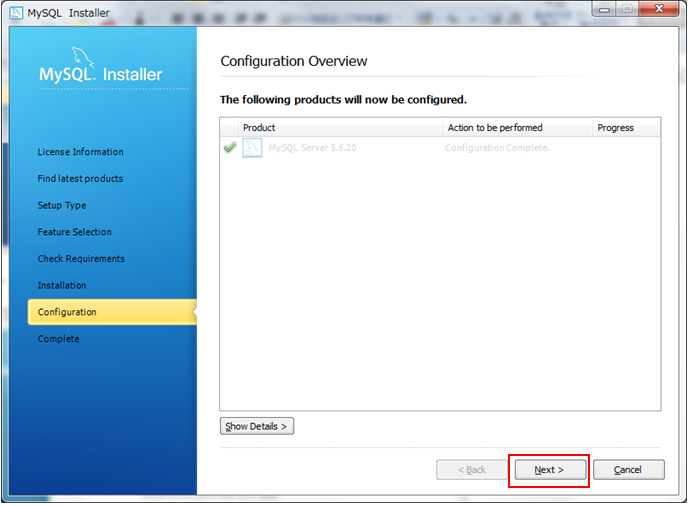The height and width of the screenshot is (506, 688).
Task: Open the Check Requirements step
Action: (x=81, y=258)
